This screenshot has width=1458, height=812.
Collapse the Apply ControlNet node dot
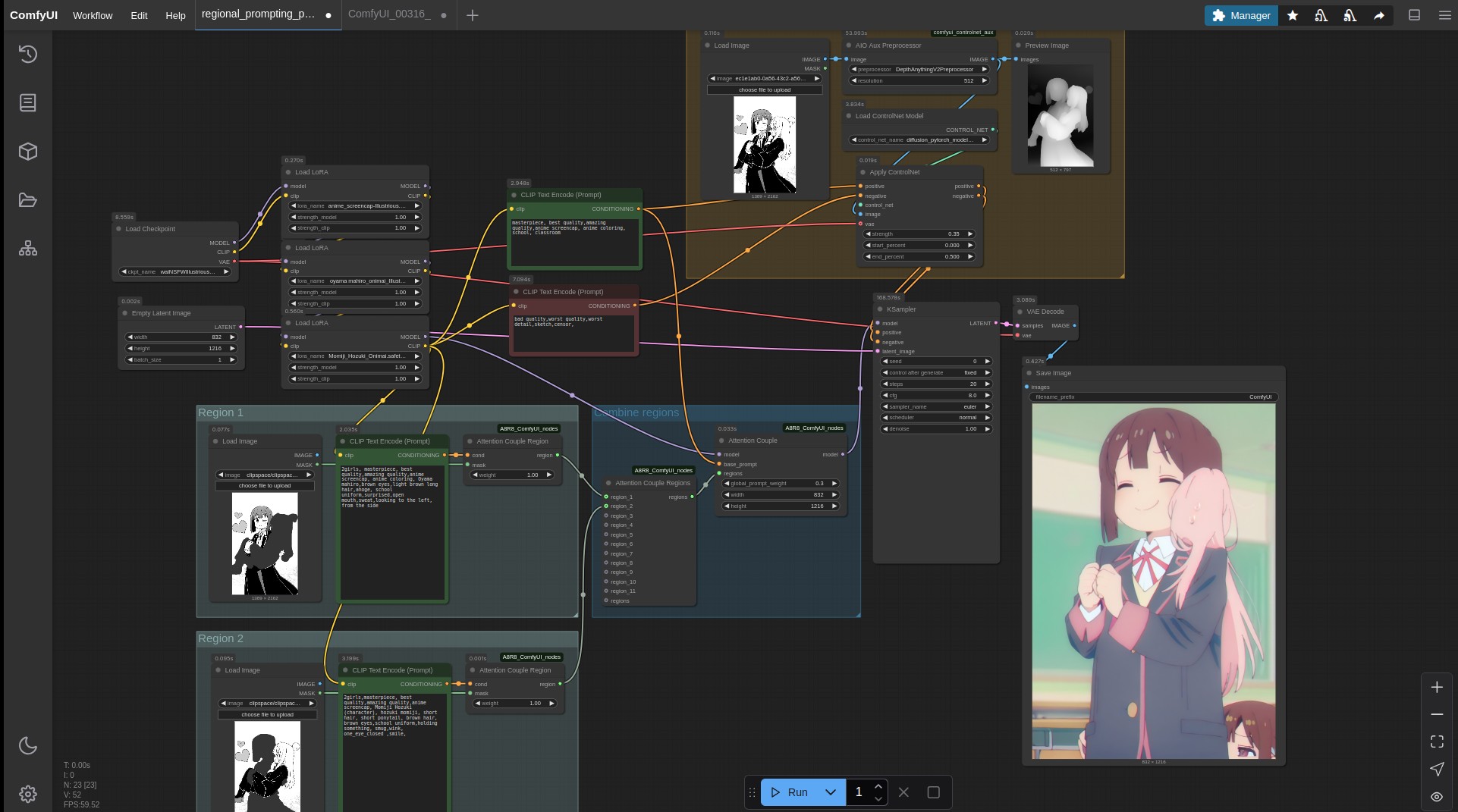click(x=863, y=172)
